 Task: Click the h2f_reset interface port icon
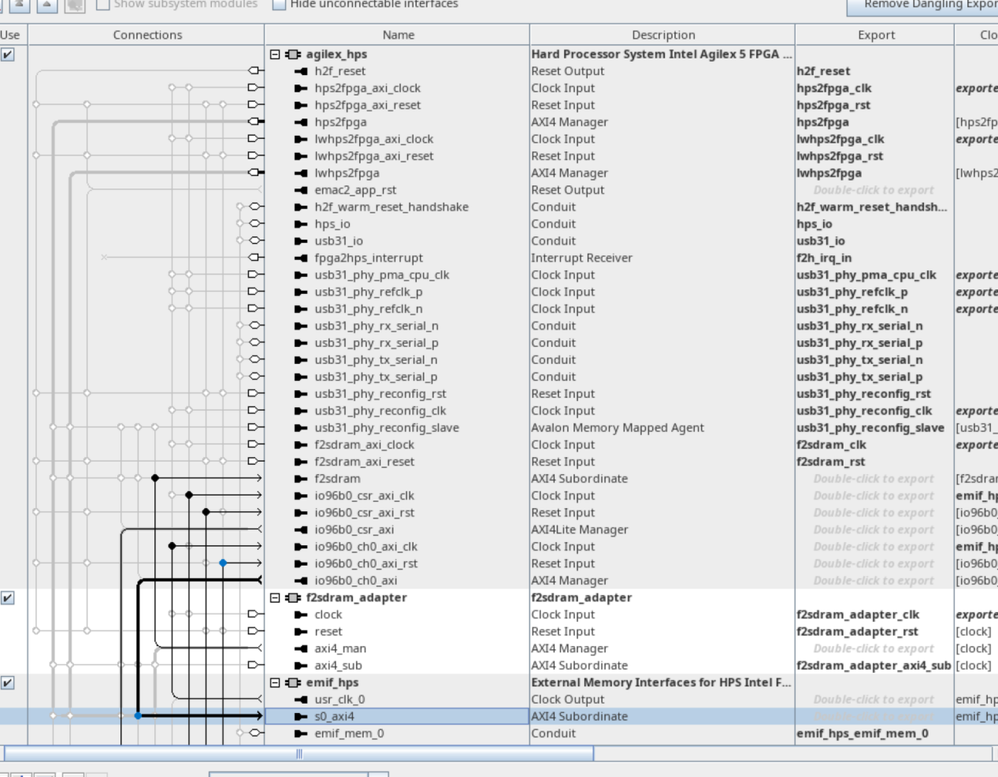point(301,71)
